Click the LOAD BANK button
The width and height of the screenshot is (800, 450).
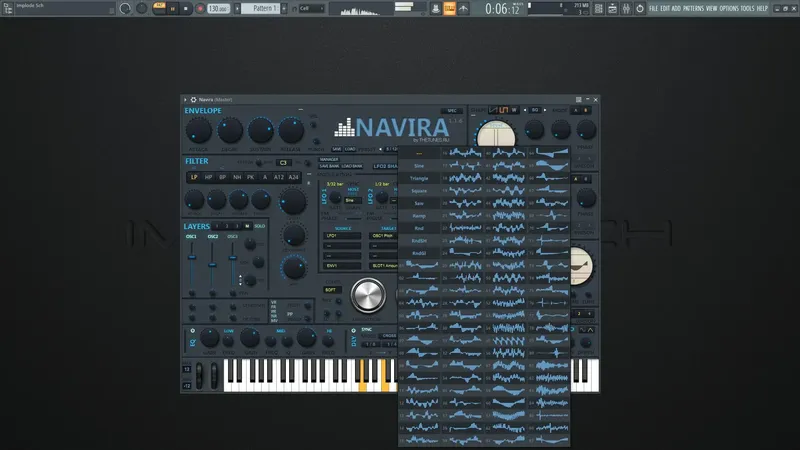(x=352, y=166)
